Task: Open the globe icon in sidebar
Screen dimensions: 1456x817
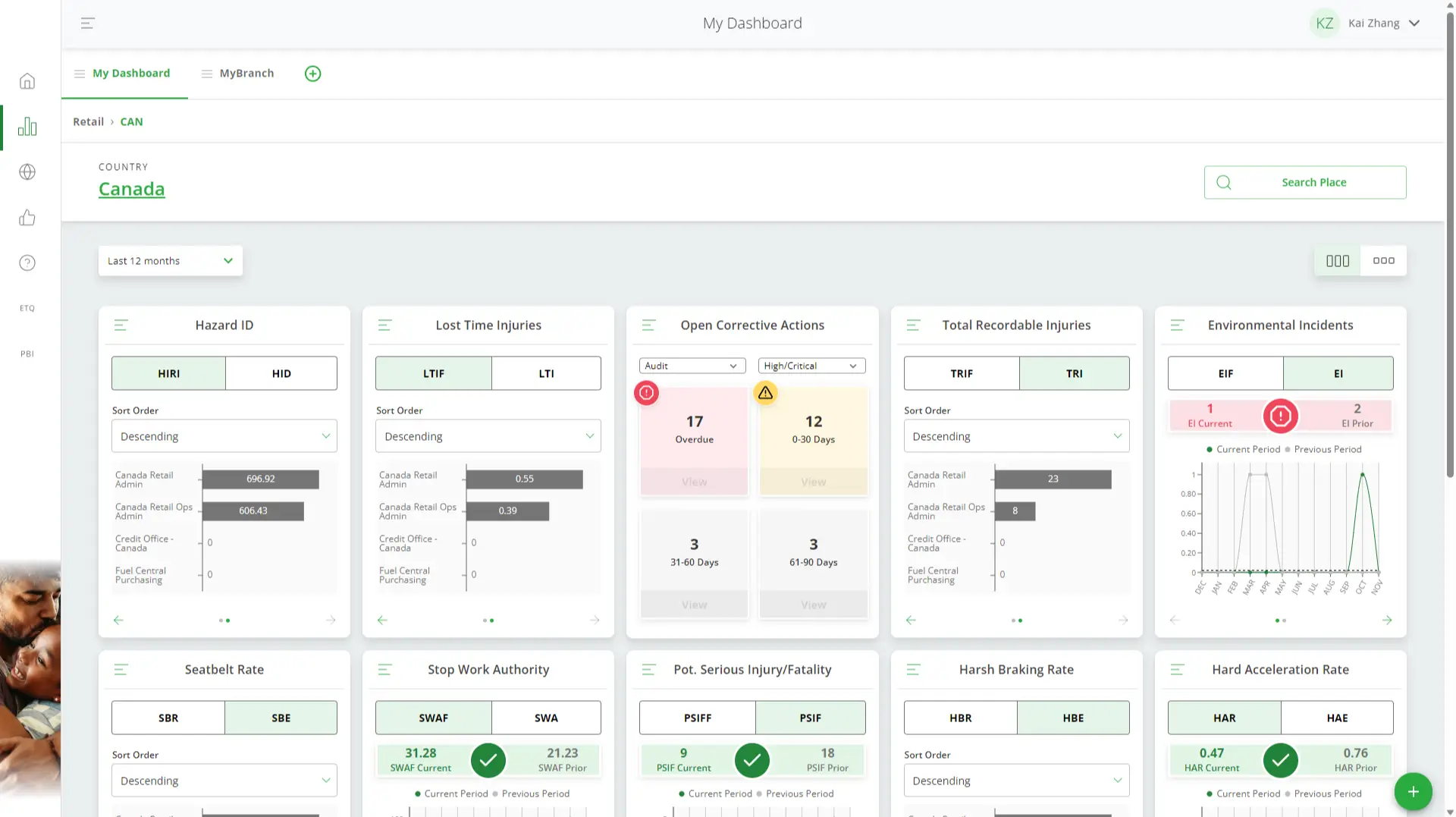Action: 27,172
